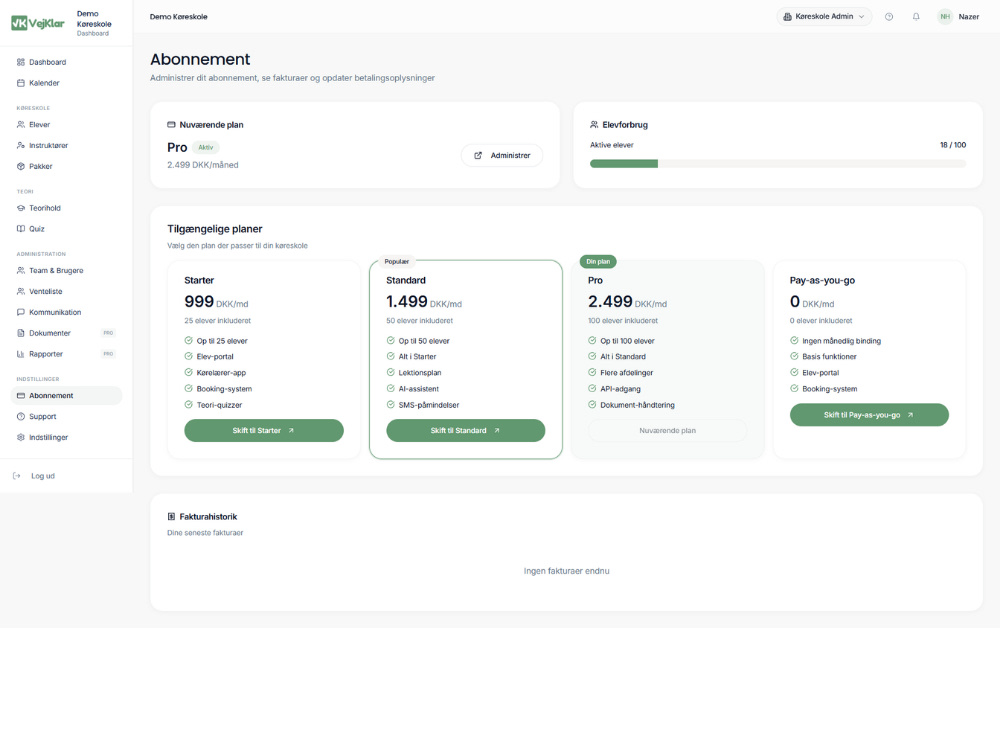The image size is (1000, 750).
Task: Open Elever menu item
Action: 66,124
